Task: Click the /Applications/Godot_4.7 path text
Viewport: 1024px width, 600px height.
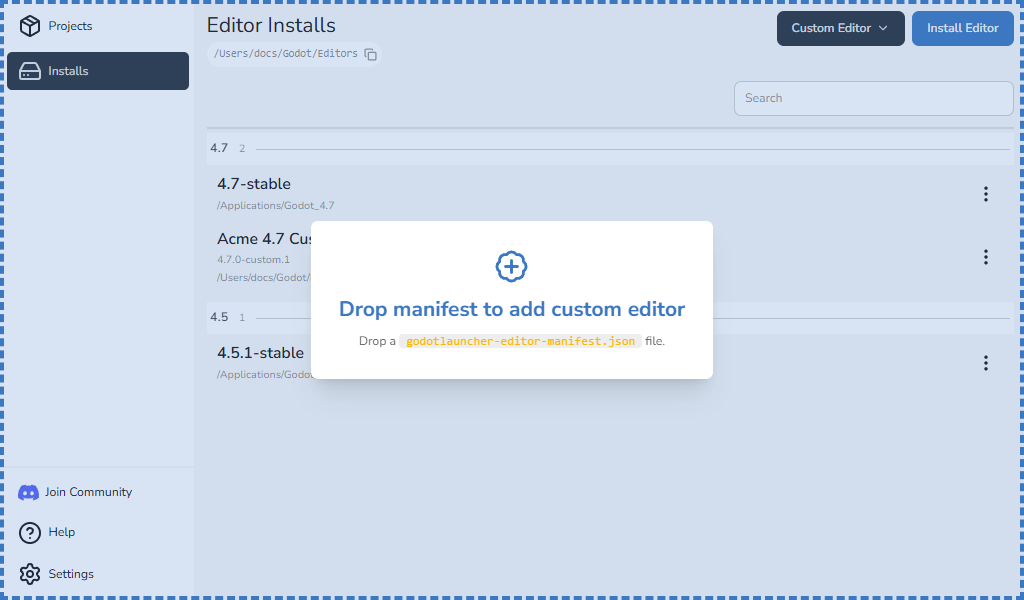Action: [x=276, y=206]
